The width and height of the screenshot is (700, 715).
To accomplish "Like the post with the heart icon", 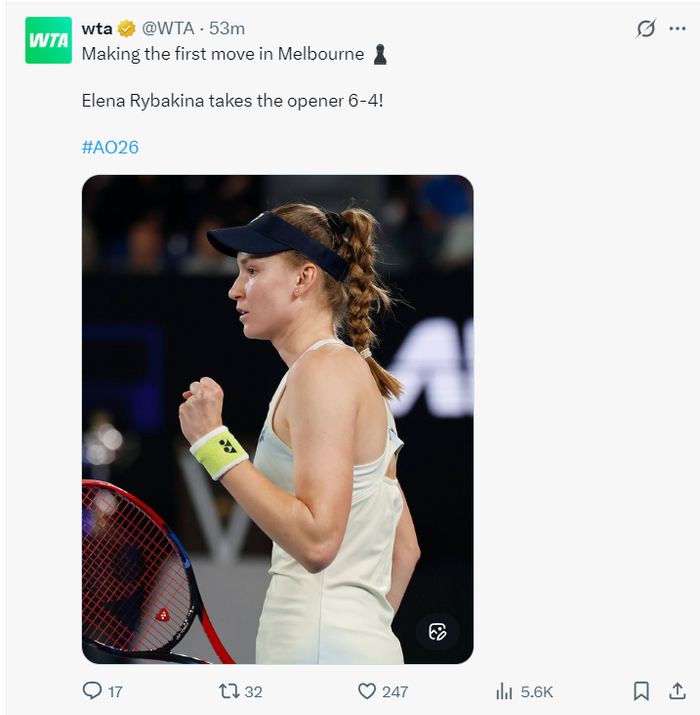I will click(366, 691).
